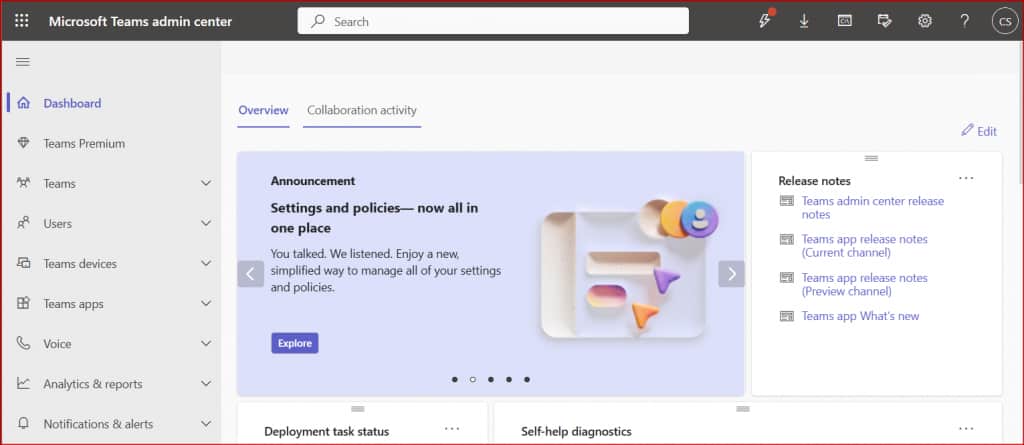Click the Teams people icon in sidebar
This screenshot has height=445, width=1024.
tap(24, 183)
